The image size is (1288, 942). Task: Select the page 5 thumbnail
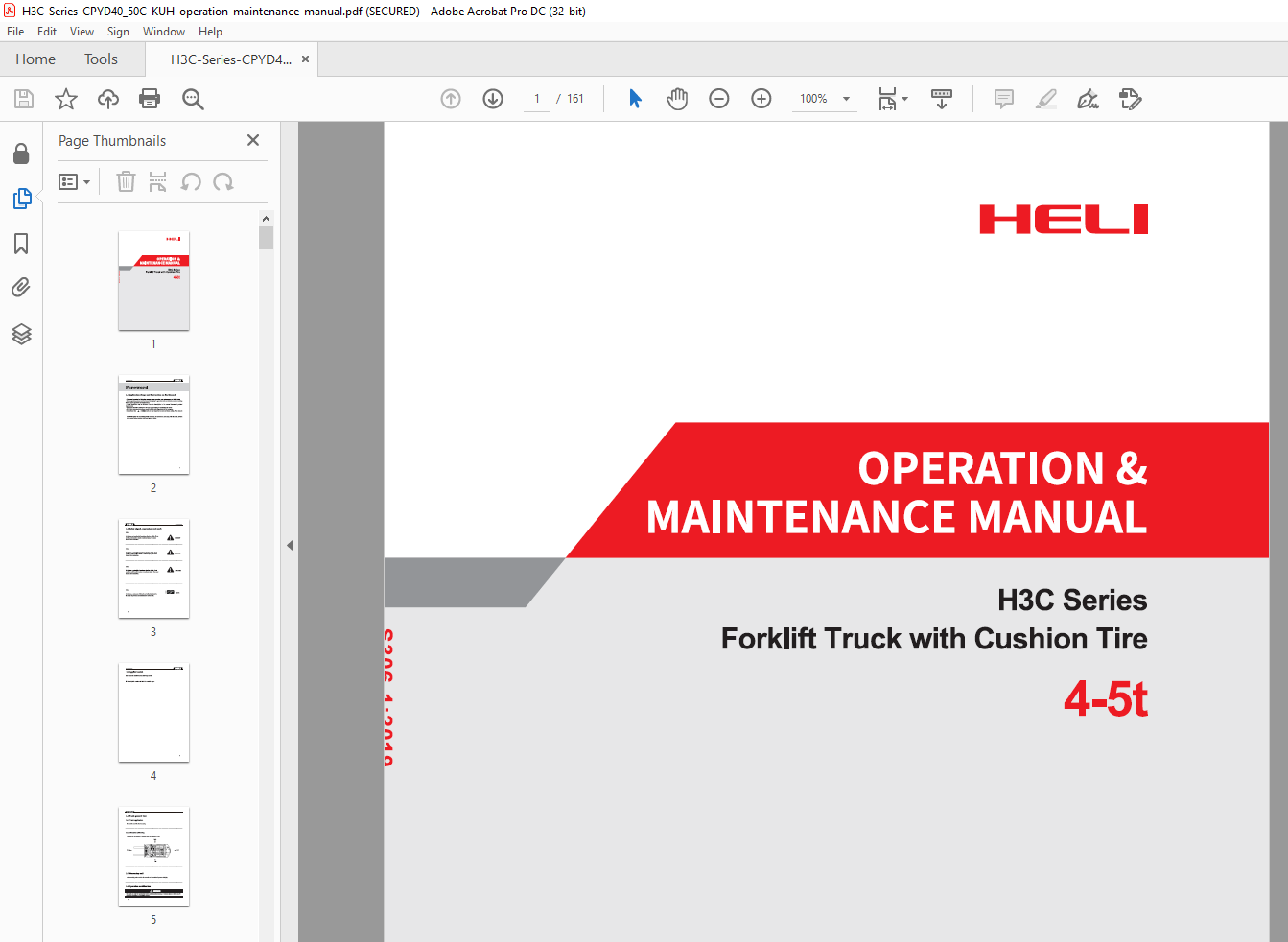(153, 857)
